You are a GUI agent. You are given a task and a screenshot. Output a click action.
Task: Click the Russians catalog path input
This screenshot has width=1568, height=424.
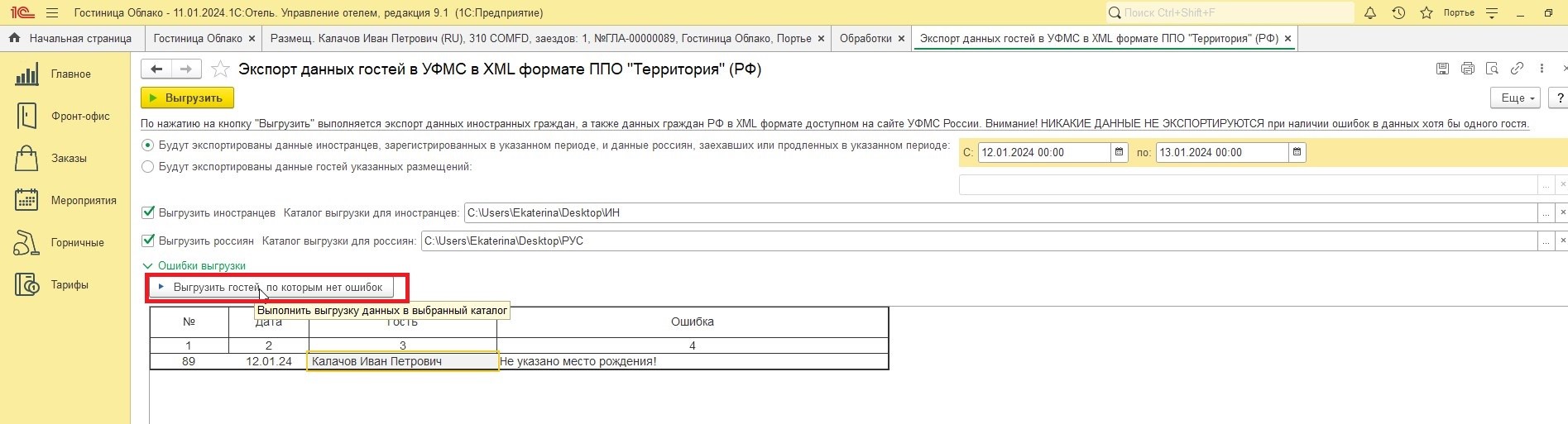click(x=979, y=241)
